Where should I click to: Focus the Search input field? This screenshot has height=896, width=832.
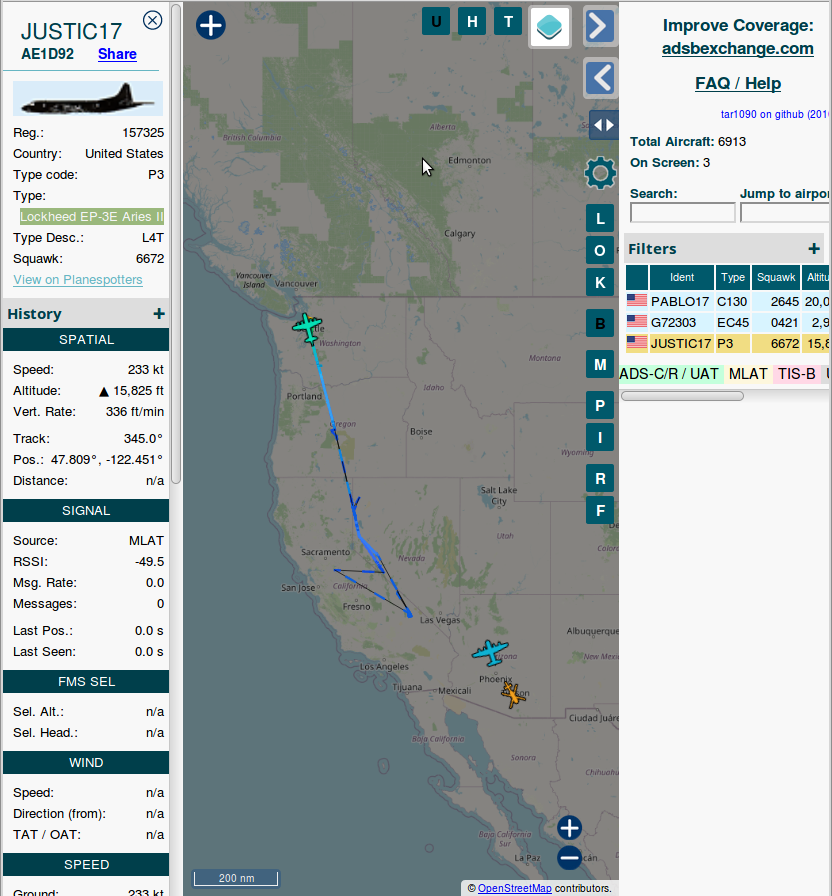(x=682, y=213)
